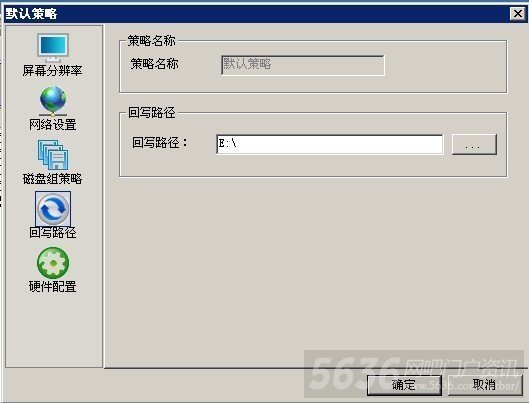Click the 硬件配置 sidebar text label

(x=53, y=286)
